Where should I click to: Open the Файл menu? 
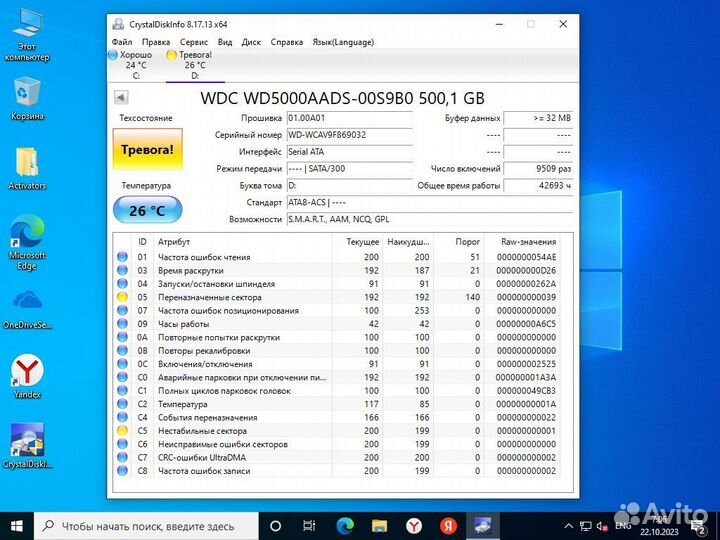pyautogui.click(x=122, y=42)
